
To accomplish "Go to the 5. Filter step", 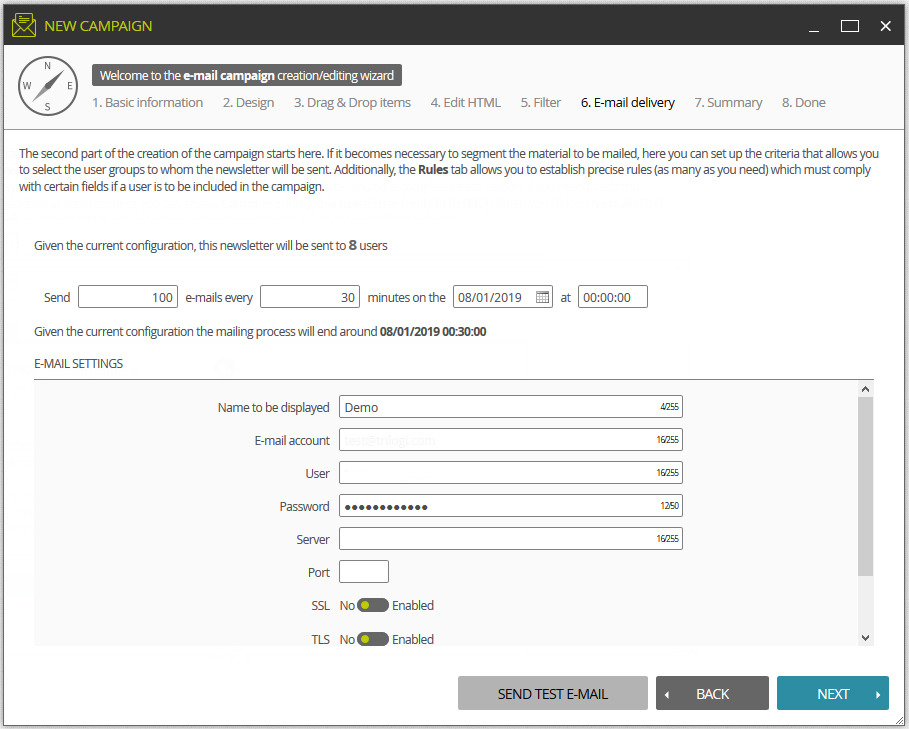I will (x=540, y=103).
